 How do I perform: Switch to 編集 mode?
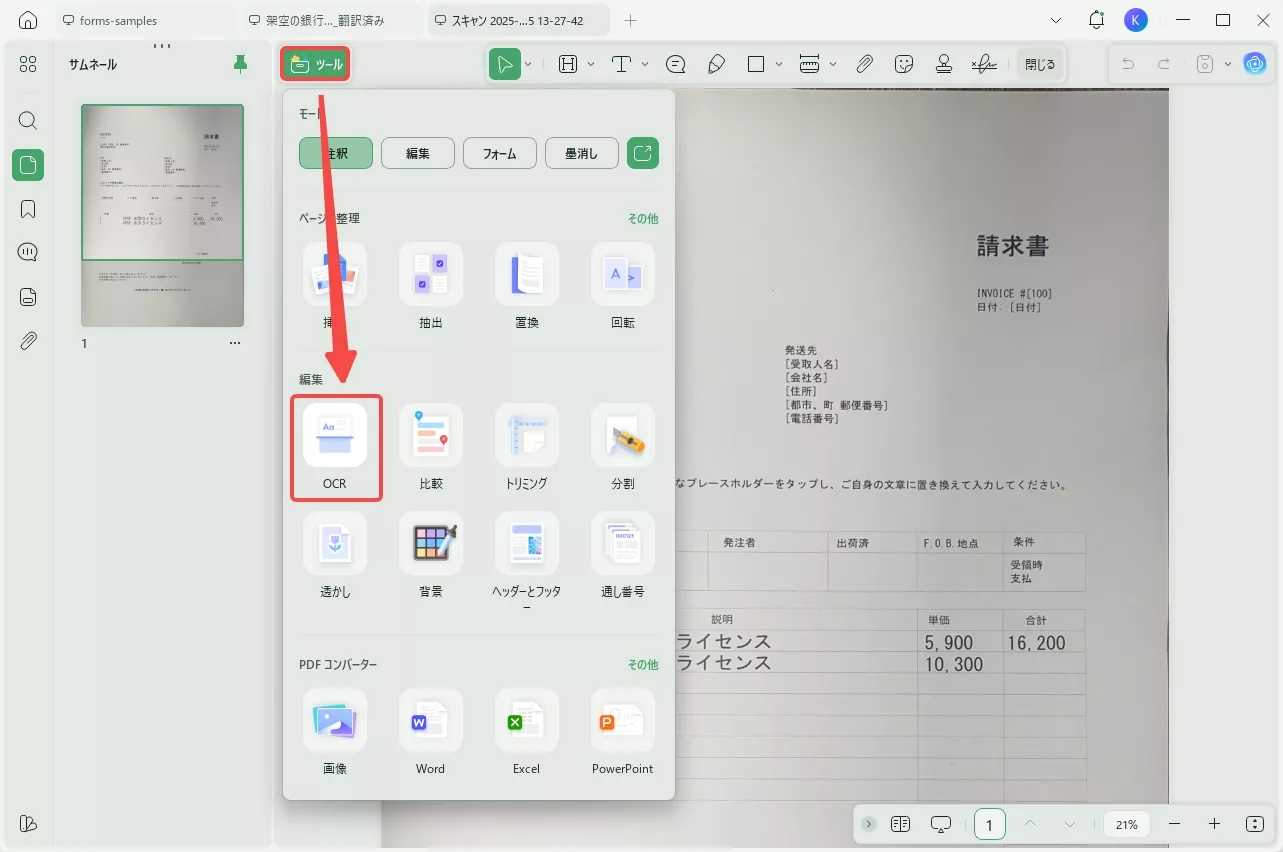click(417, 152)
